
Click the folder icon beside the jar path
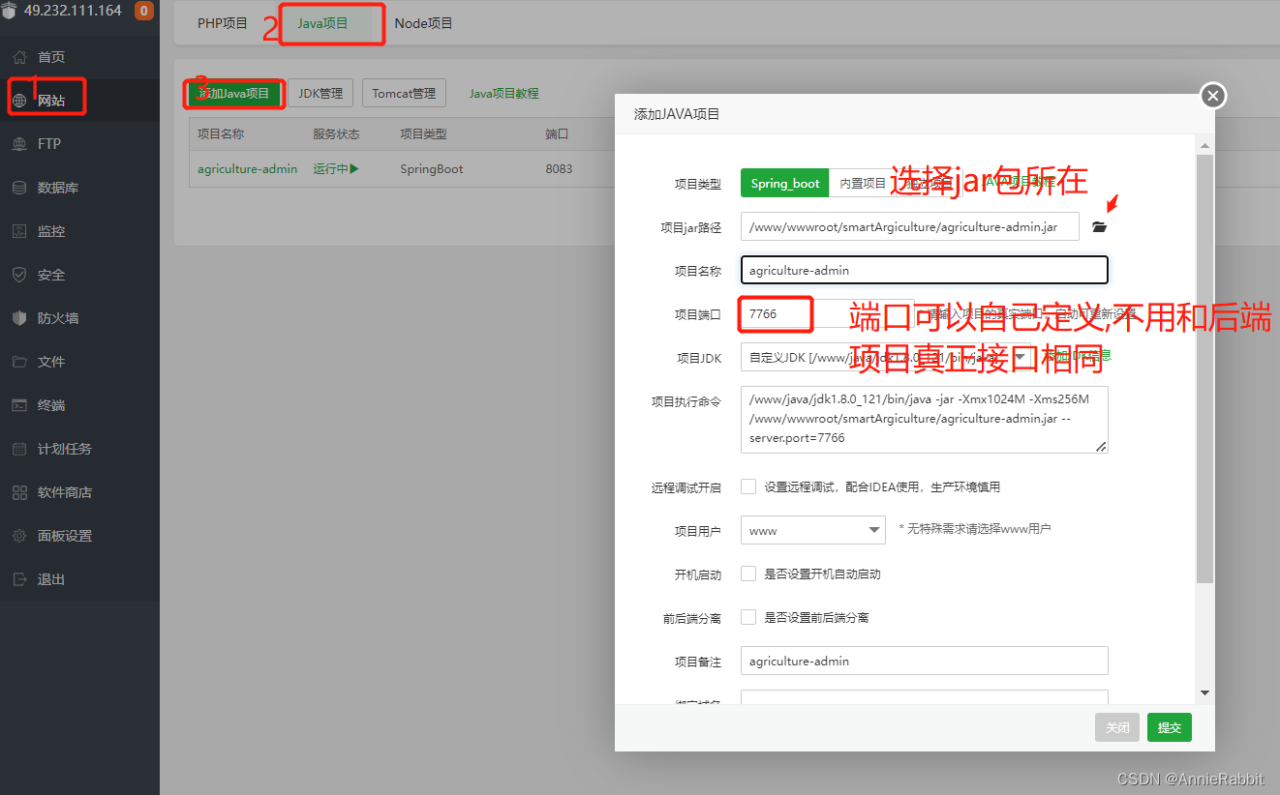coord(1098,226)
